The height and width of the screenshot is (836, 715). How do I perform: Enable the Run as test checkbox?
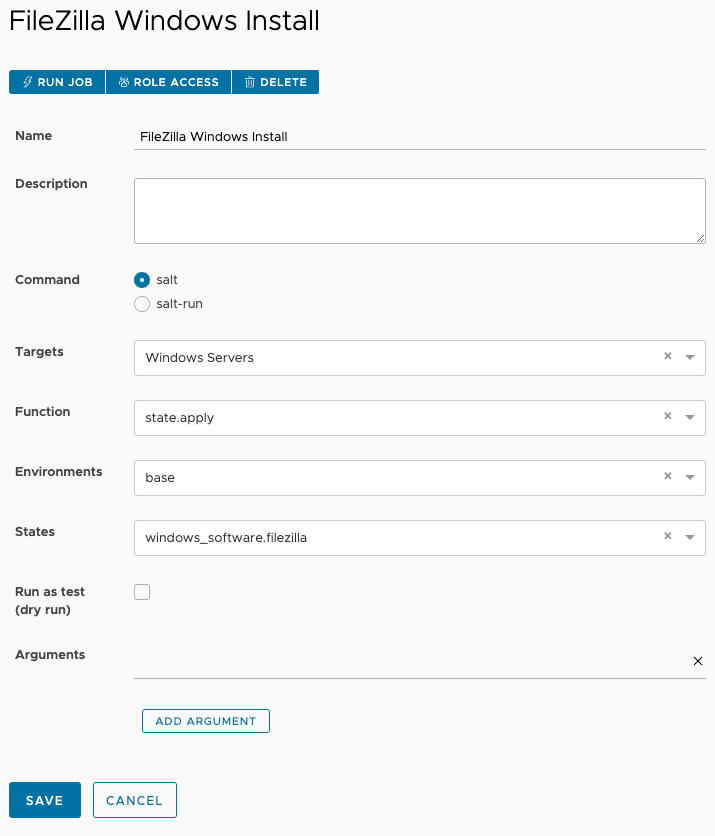coord(142,592)
